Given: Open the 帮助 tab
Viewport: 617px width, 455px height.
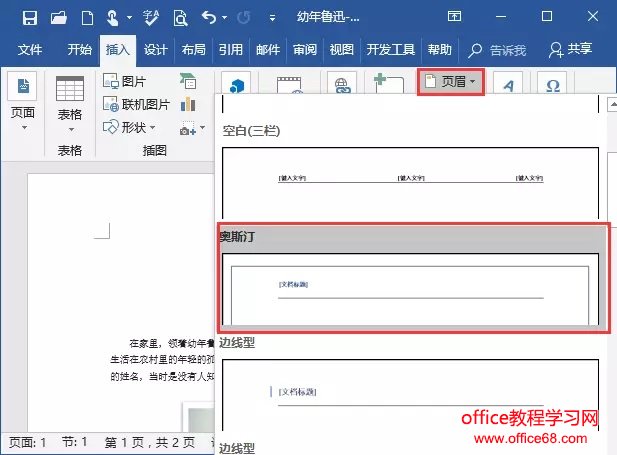Looking at the screenshot, I should point(440,50).
